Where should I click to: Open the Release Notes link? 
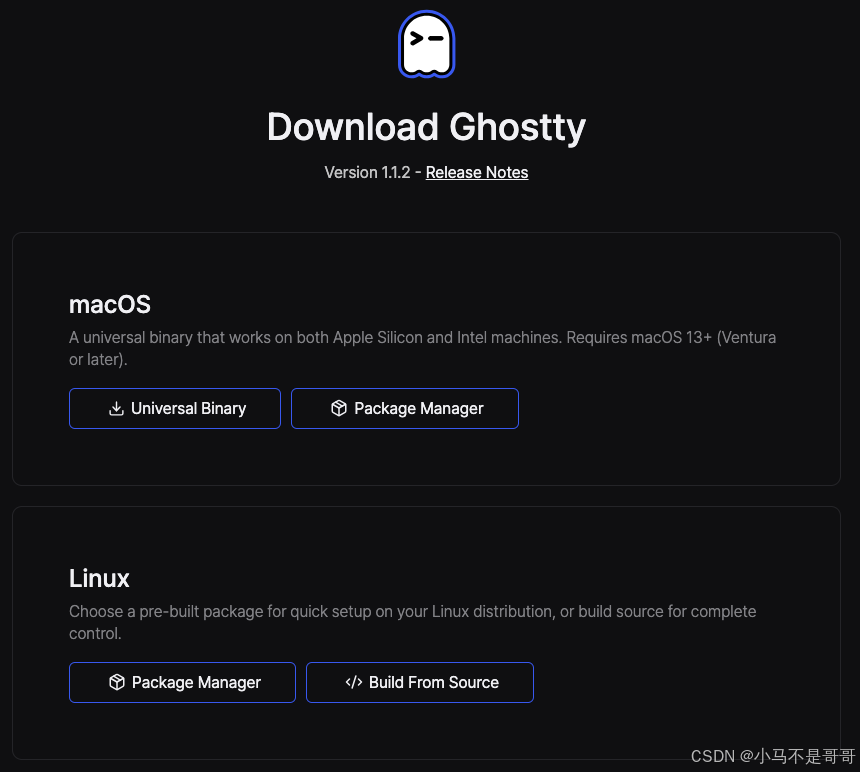(x=477, y=172)
